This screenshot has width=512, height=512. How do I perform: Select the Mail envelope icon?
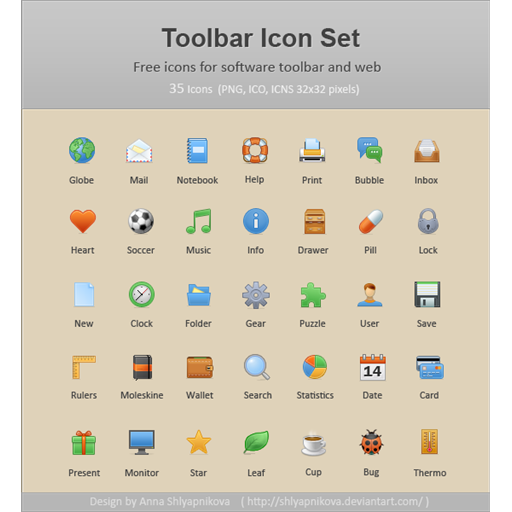click(x=139, y=151)
